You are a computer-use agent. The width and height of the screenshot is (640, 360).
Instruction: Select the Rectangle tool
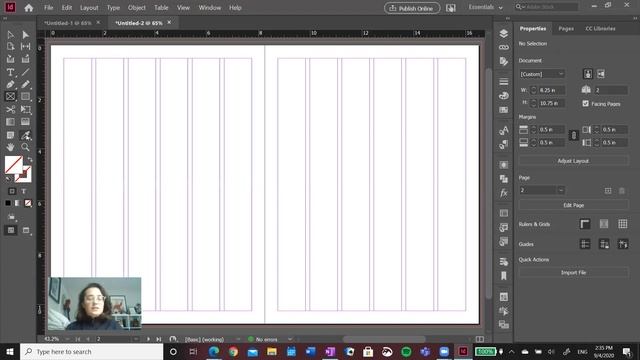(25, 97)
